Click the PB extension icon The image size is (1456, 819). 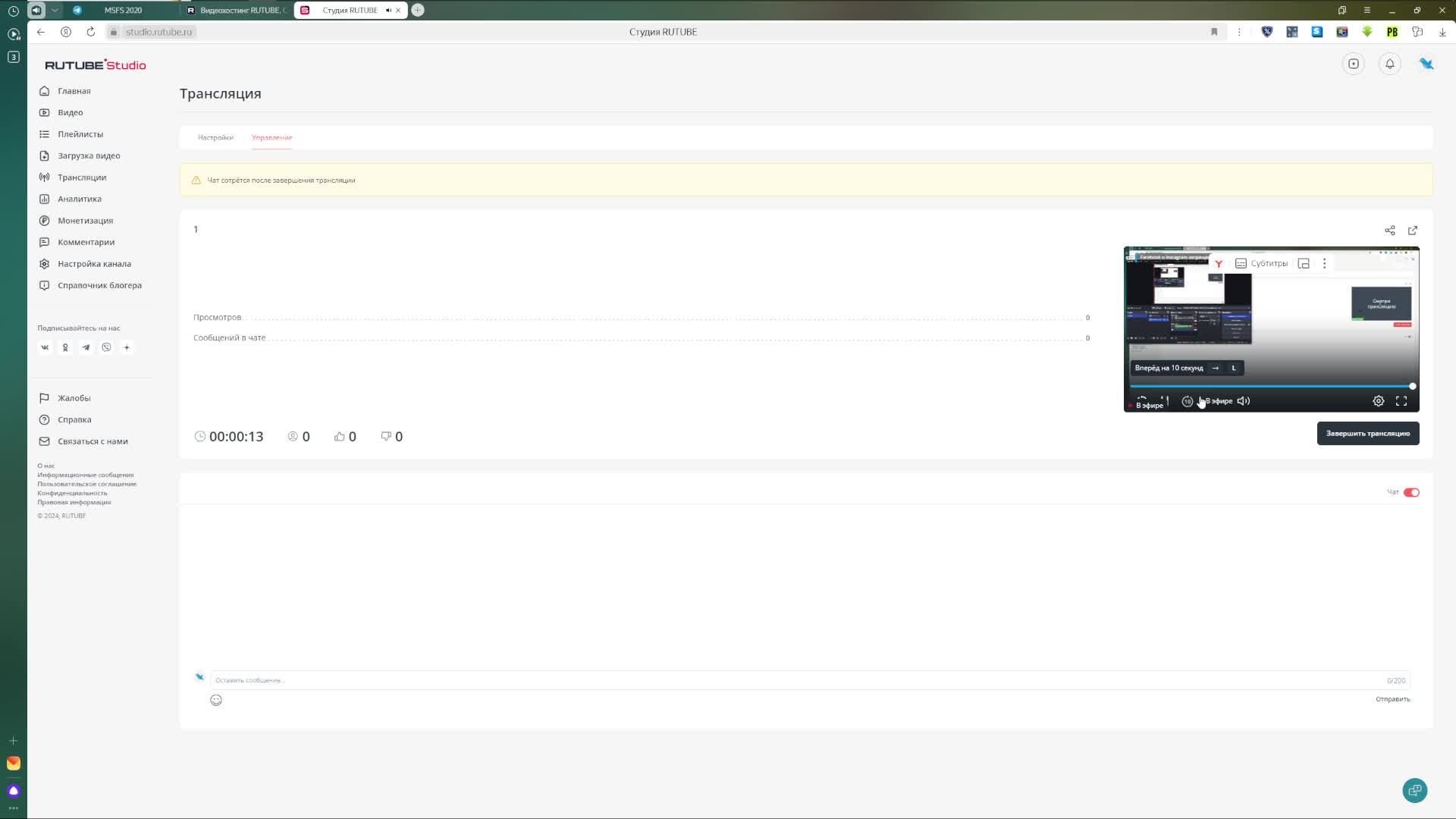(1392, 32)
